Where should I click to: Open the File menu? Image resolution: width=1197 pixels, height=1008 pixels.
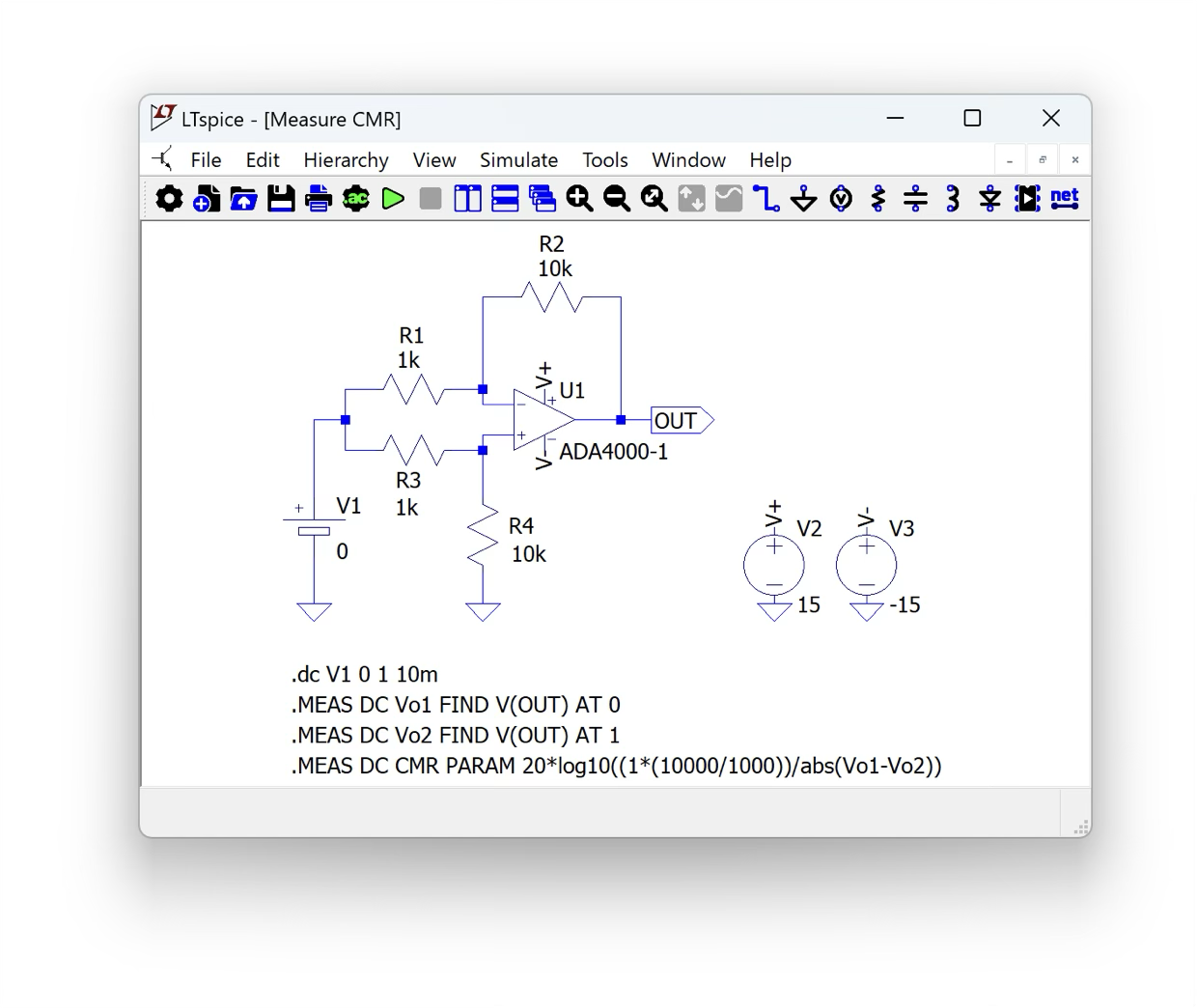click(206, 160)
